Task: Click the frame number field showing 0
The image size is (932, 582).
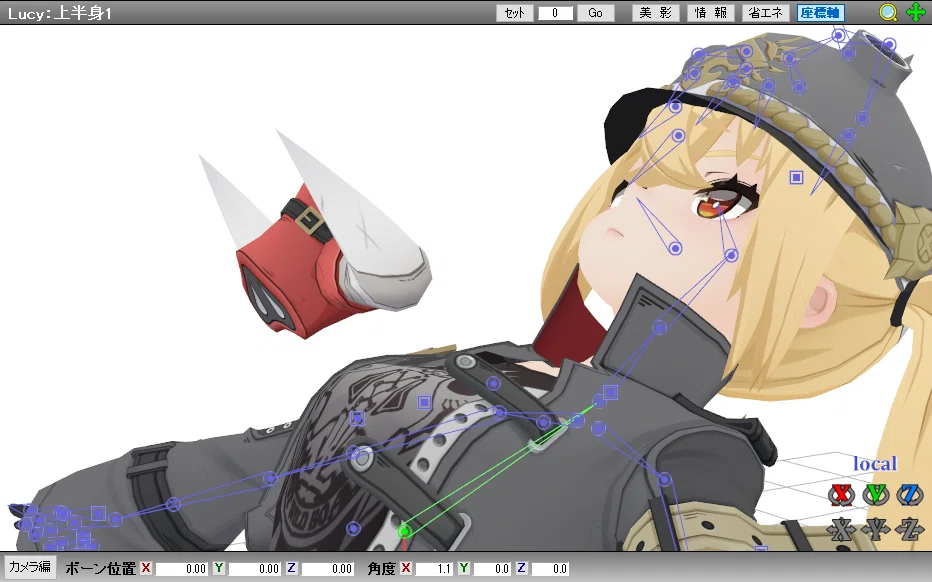Action: pos(555,13)
